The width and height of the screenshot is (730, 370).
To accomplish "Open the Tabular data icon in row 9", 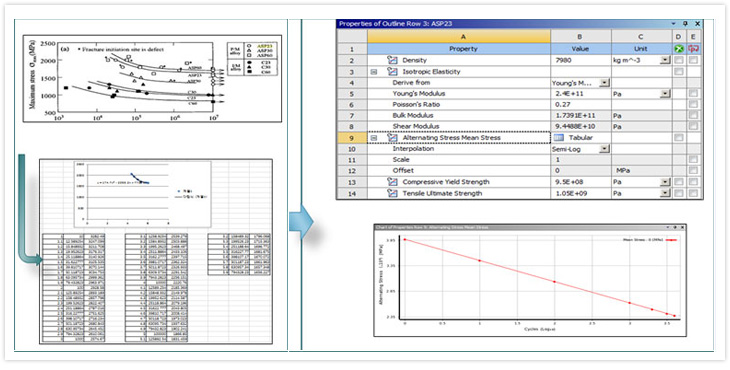I will click(559, 138).
